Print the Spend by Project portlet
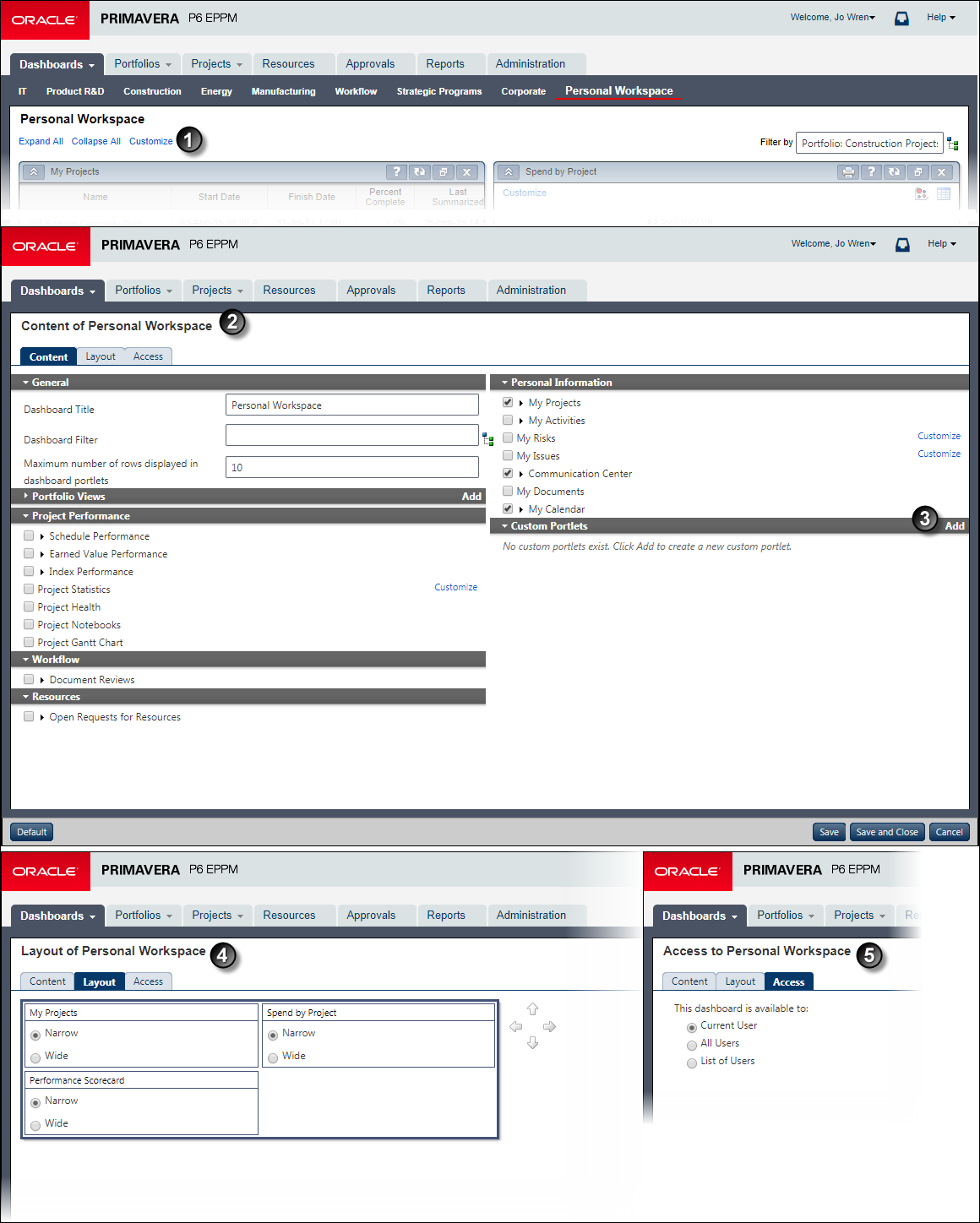 point(848,171)
